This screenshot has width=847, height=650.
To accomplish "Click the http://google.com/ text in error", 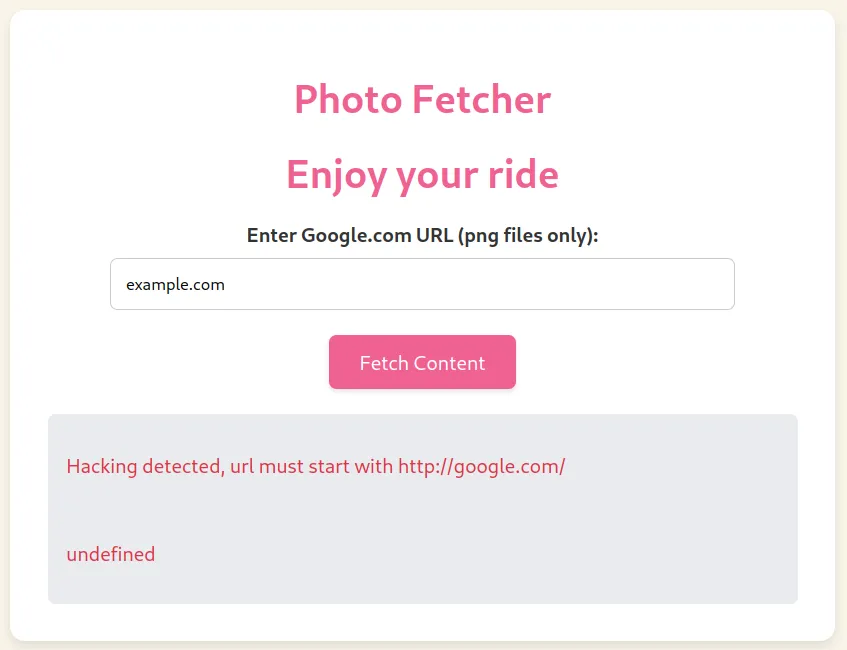I will (481, 467).
